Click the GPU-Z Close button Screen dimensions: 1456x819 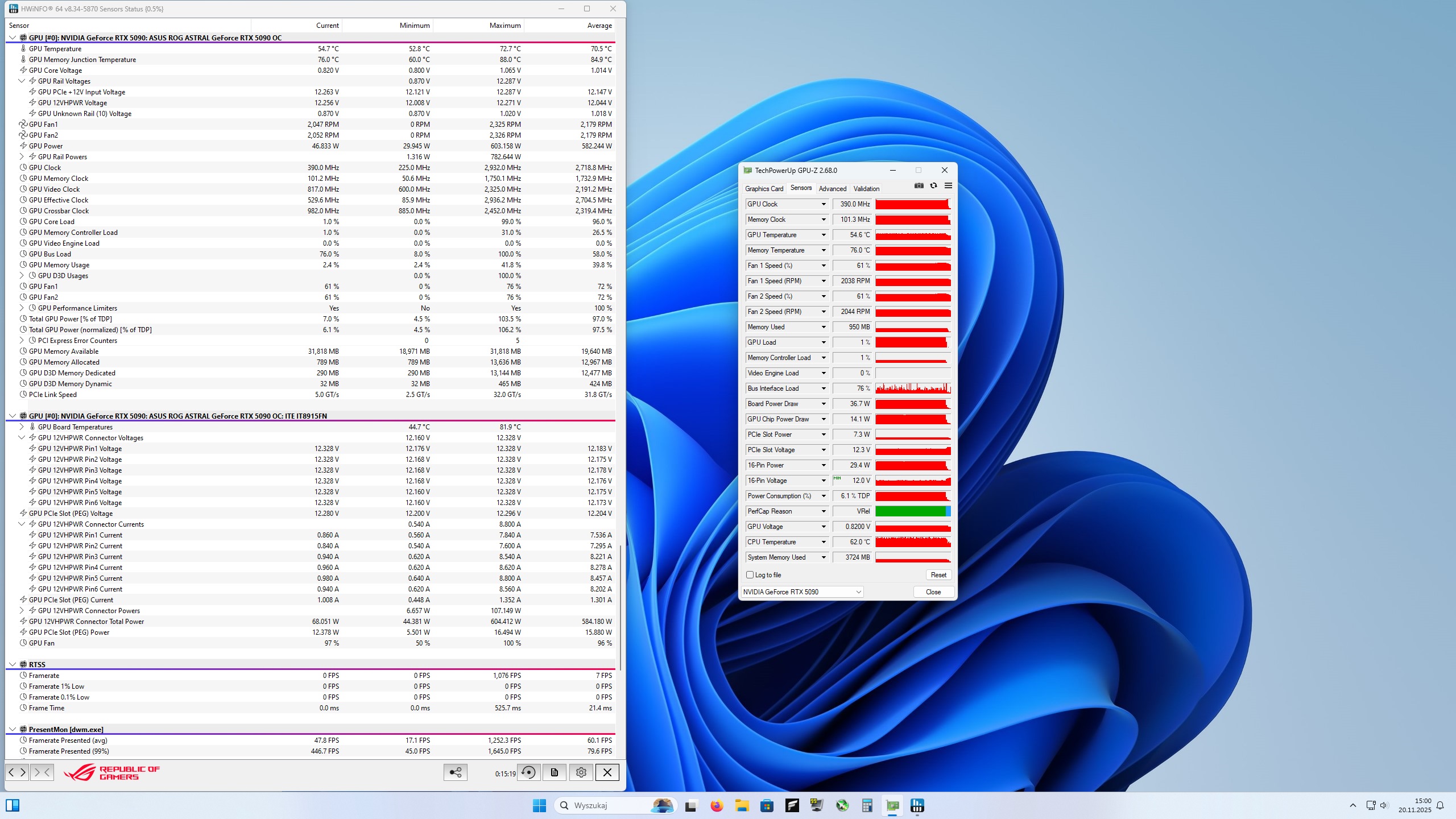pyautogui.click(x=933, y=592)
